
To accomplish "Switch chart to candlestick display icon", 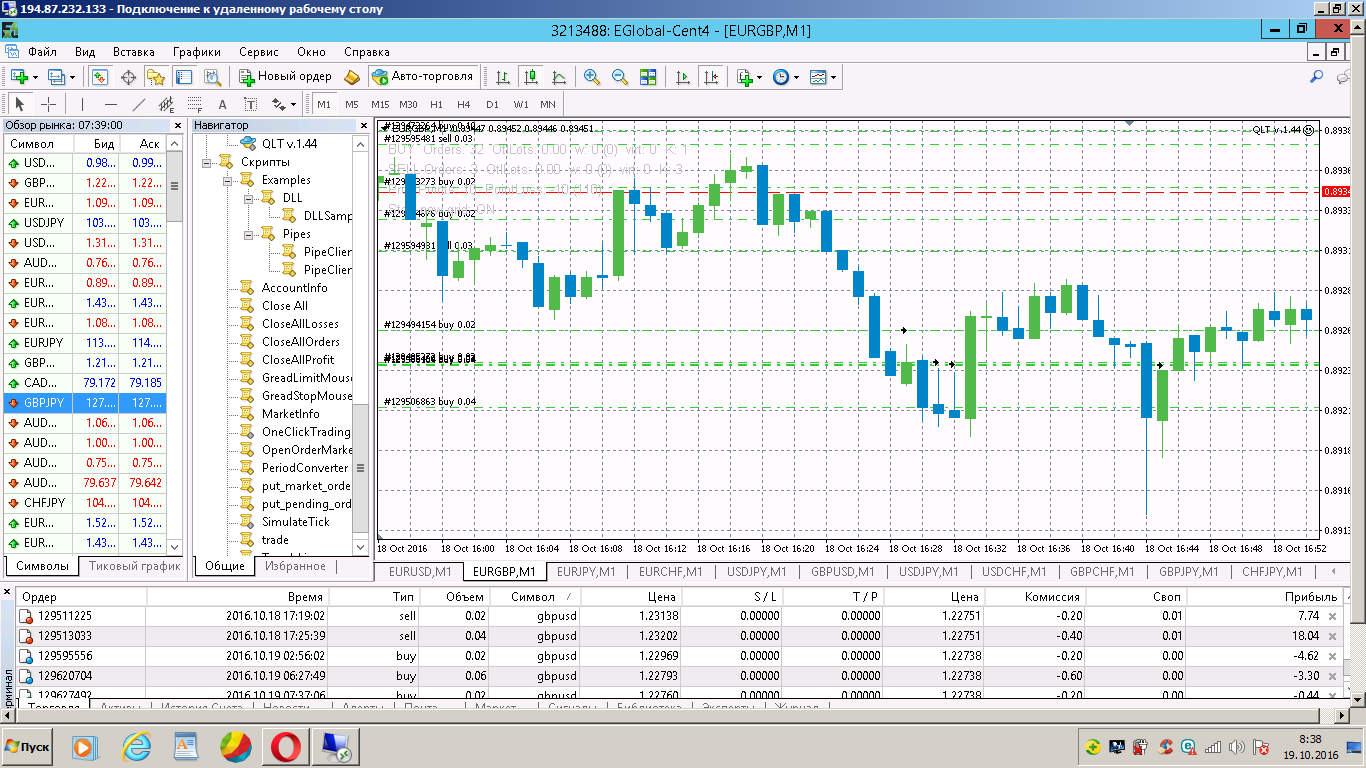I will point(530,77).
